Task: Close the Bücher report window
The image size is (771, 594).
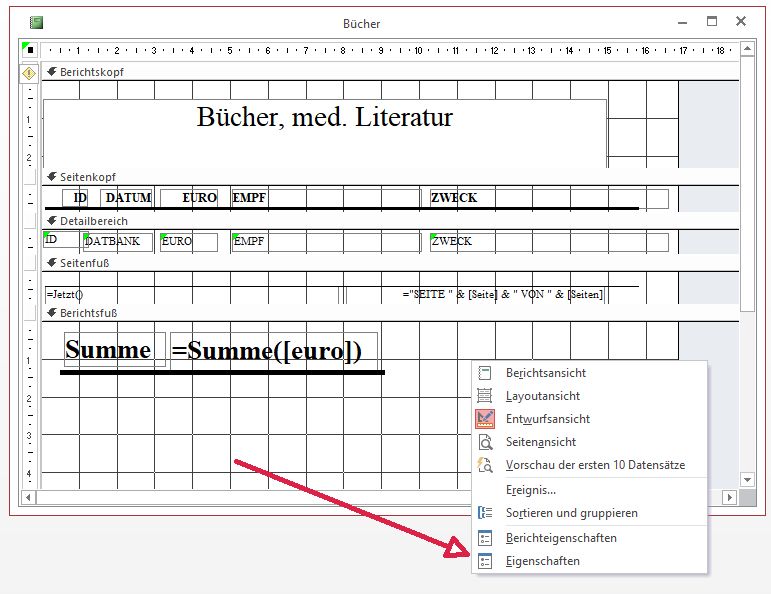Action: tap(741, 21)
